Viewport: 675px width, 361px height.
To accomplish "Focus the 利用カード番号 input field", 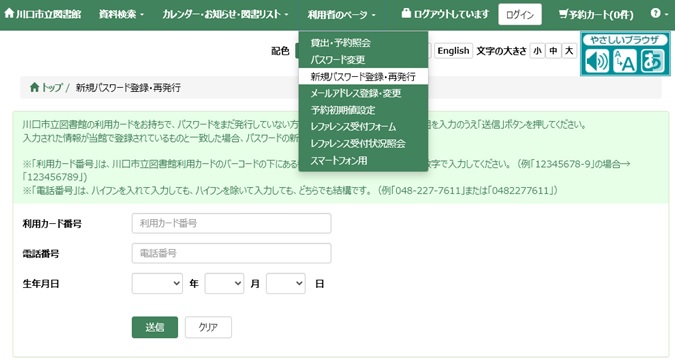I will point(232,223).
